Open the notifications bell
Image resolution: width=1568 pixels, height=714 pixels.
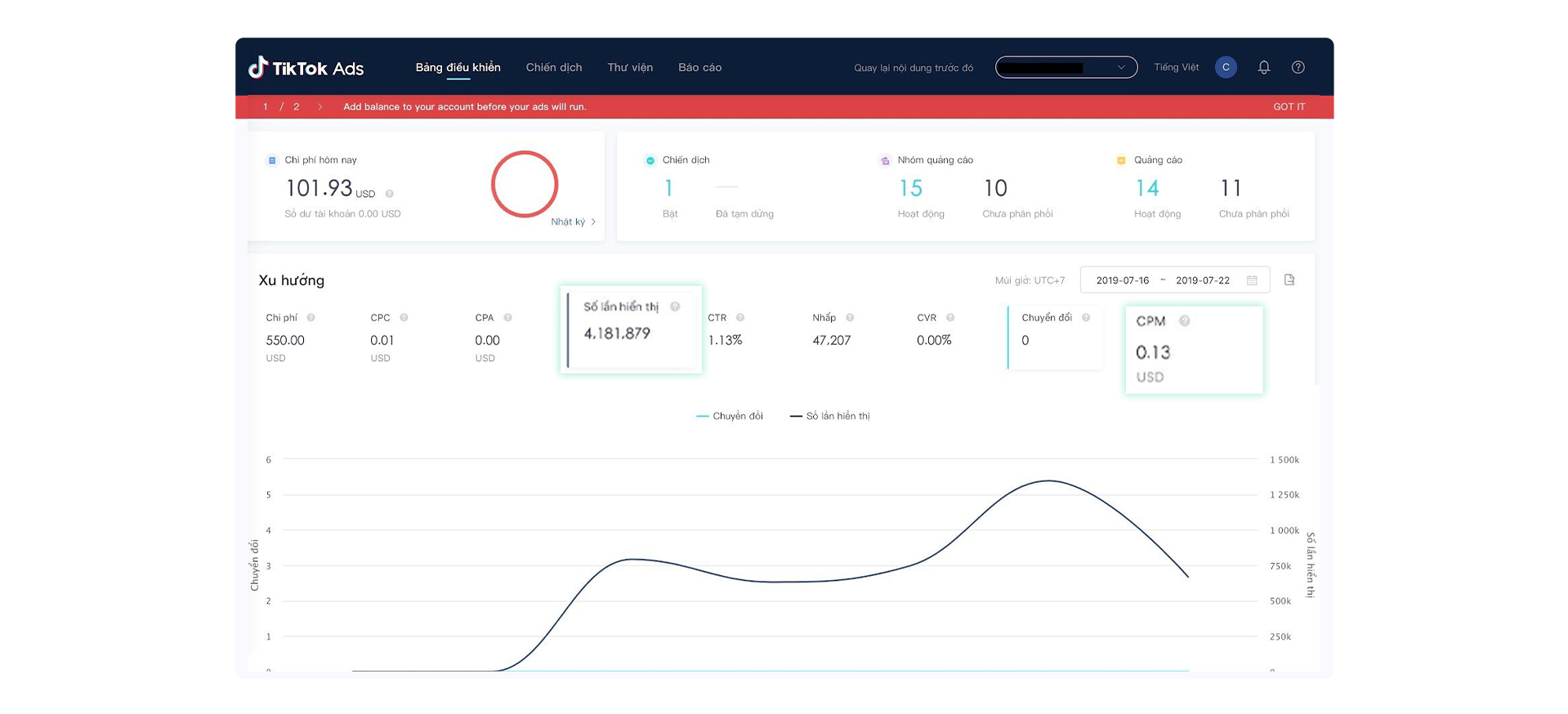pos(1263,68)
